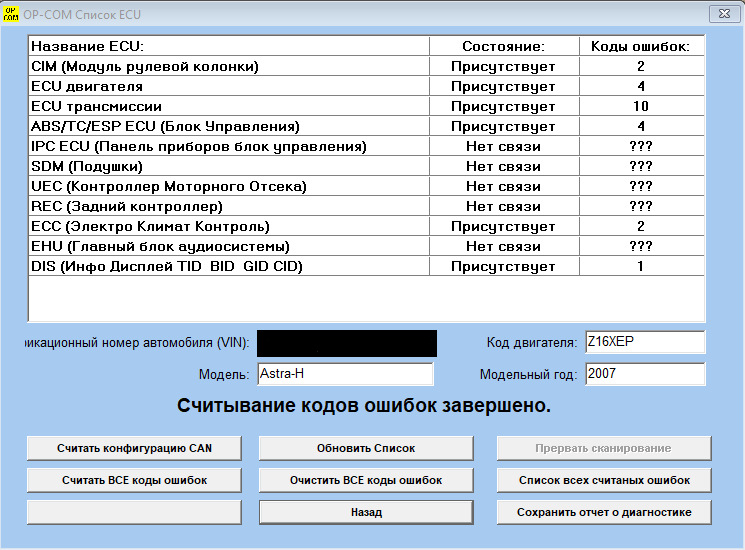The width and height of the screenshot is (745, 550).
Task: Click error count '1' for DIS row
Action: point(640,266)
